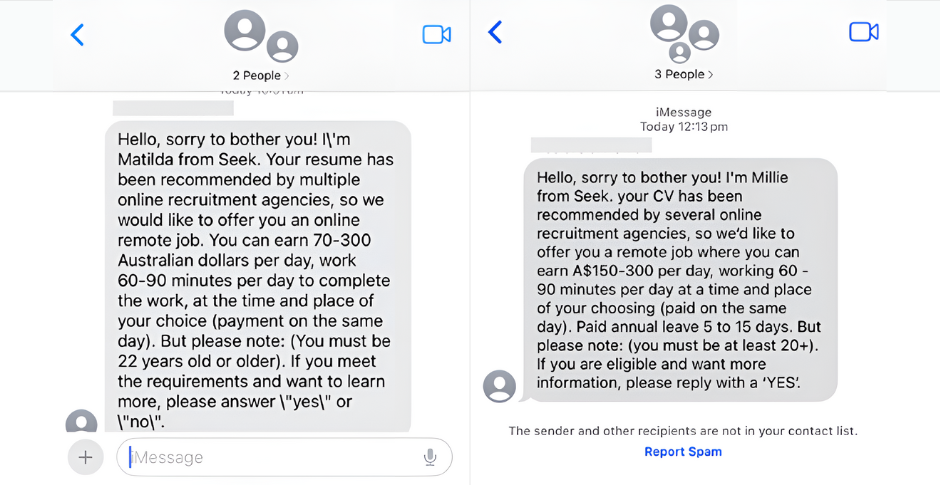940x485 pixels.
Task: Tap the "not in your contact list" notice
Action: pos(683,431)
